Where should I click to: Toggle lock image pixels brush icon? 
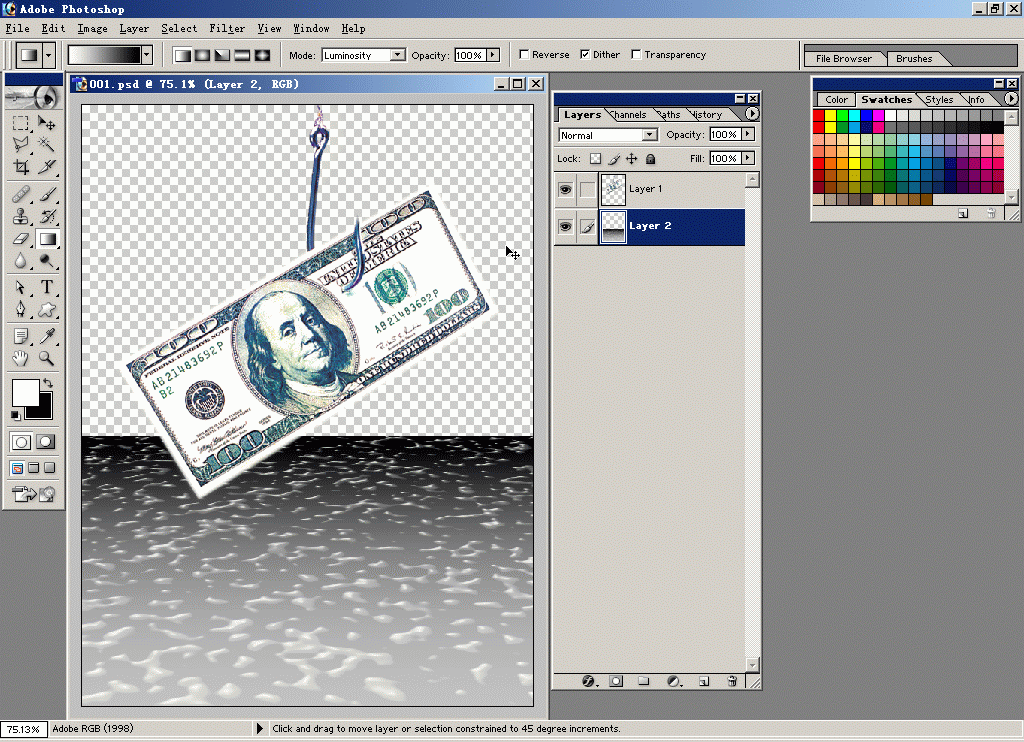pyautogui.click(x=614, y=159)
